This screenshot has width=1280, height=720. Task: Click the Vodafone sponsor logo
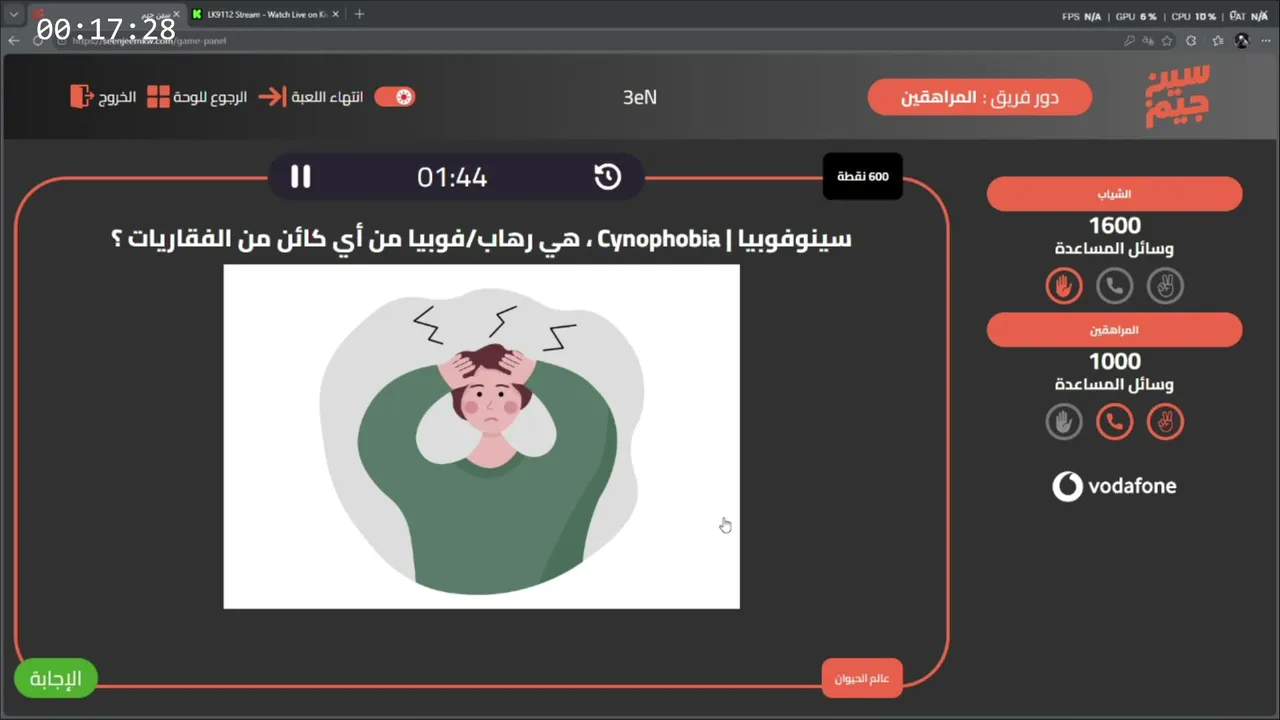[1114, 487]
